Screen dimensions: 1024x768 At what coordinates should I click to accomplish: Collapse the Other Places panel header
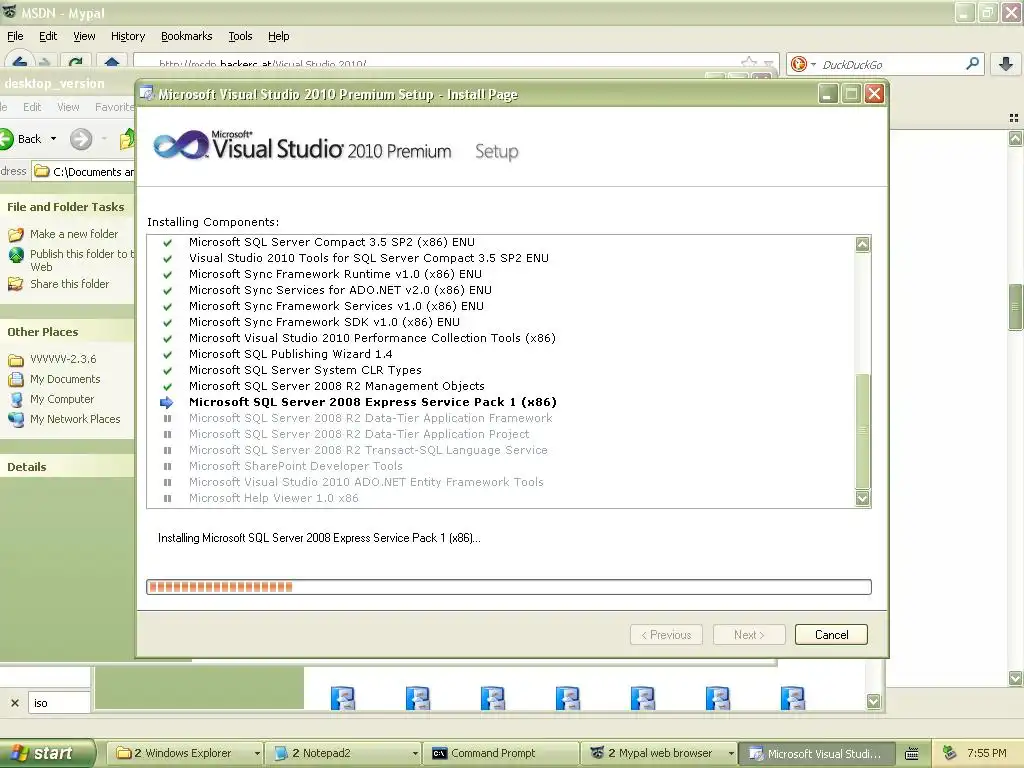pyautogui.click(x=67, y=332)
